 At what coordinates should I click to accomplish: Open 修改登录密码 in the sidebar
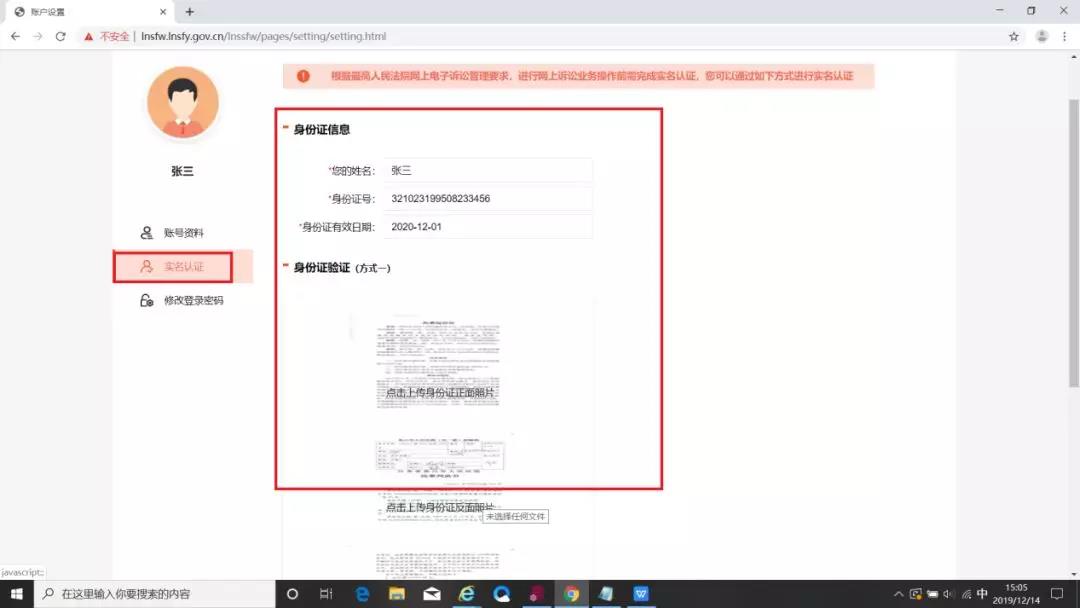[183, 300]
